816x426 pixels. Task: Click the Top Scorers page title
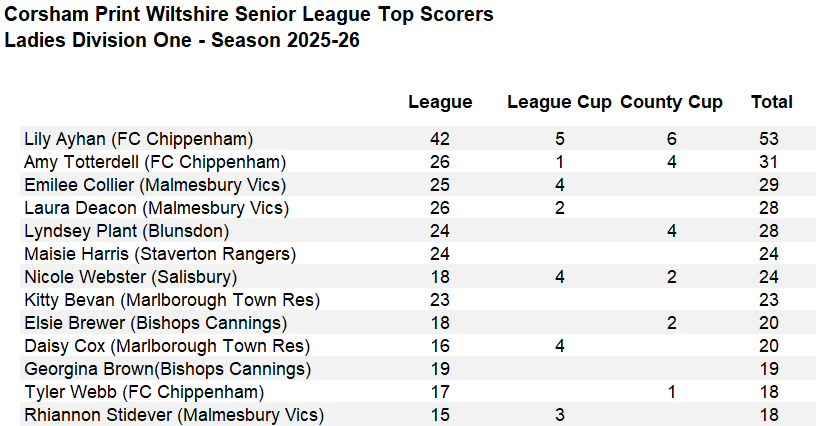click(x=249, y=15)
